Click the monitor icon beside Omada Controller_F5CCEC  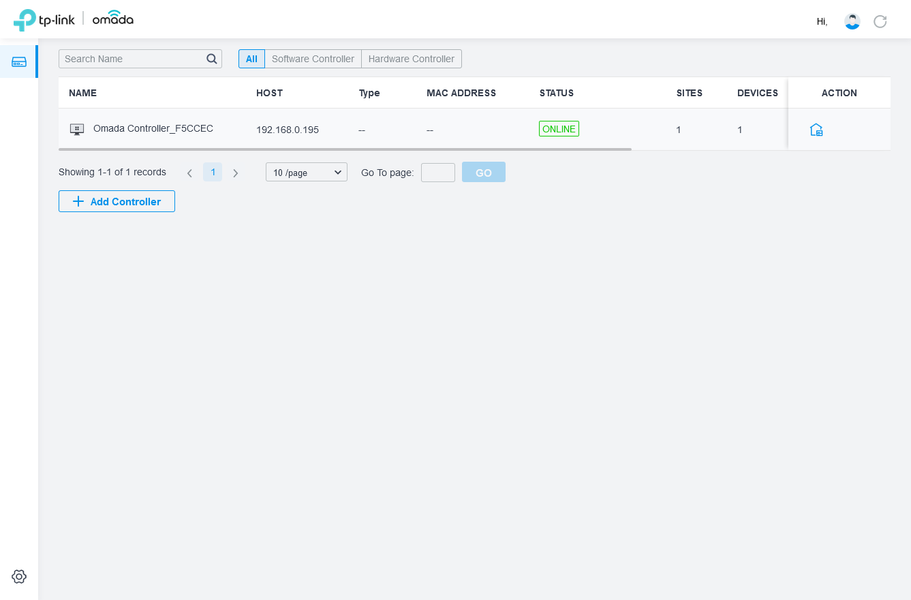tap(77, 129)
